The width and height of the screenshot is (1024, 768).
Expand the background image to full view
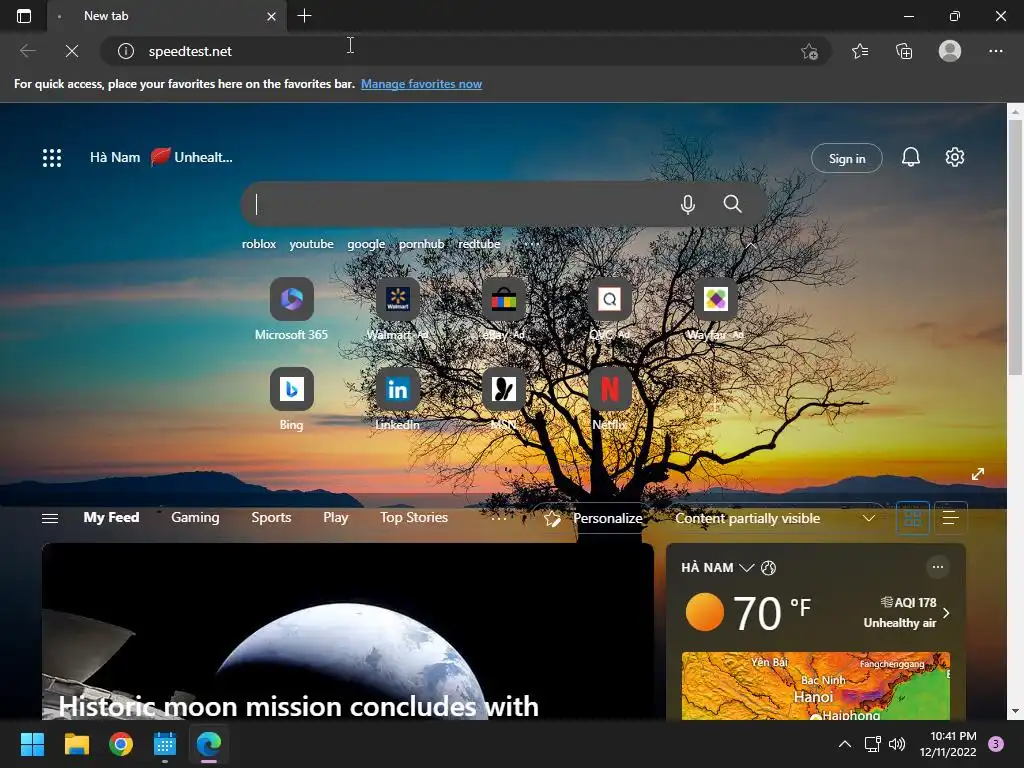[x=978, y=474]
